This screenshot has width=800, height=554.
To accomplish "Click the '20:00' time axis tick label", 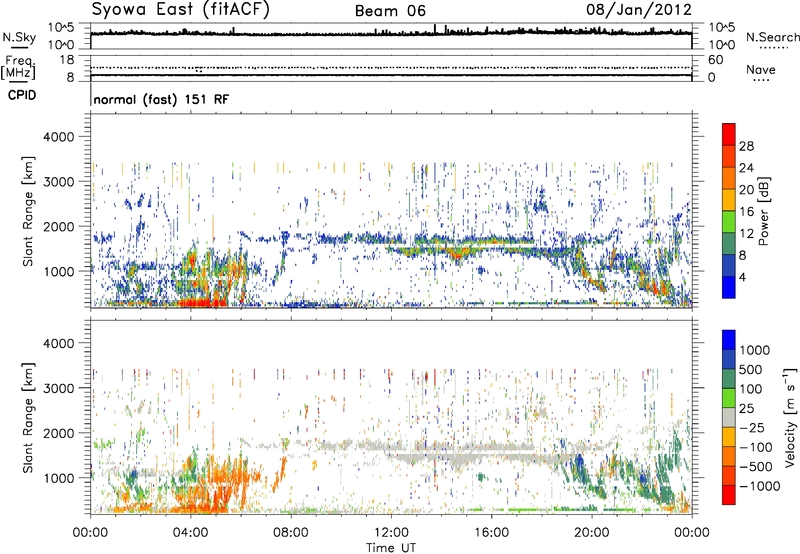I will click(x=591, y=533).
